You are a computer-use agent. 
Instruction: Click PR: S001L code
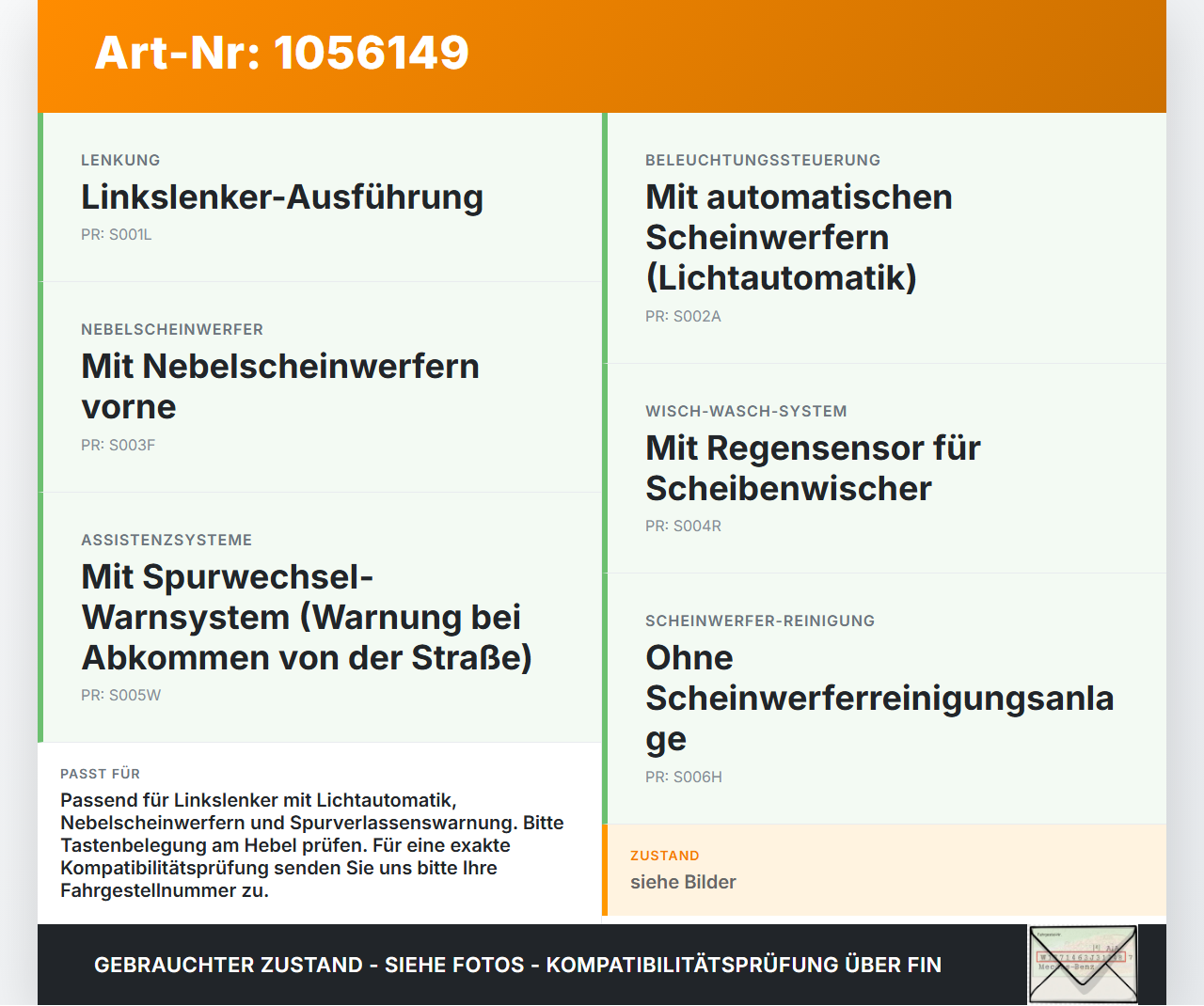[x=117, y=235]
